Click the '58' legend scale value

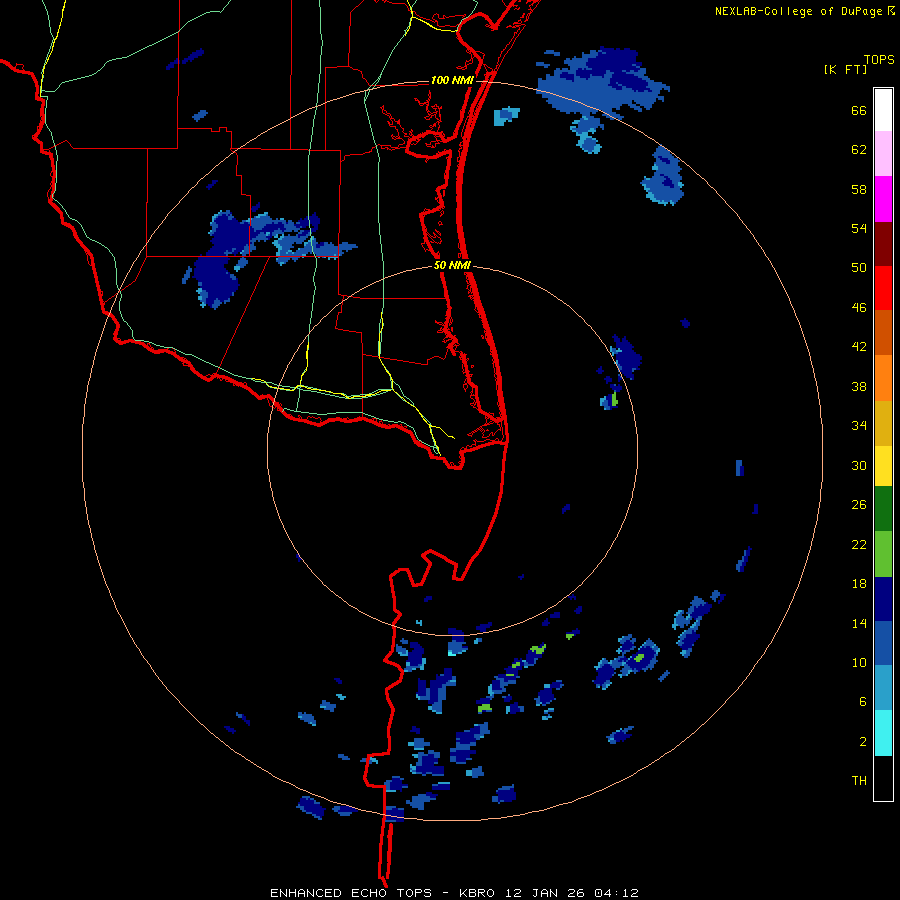pos(859,189)
